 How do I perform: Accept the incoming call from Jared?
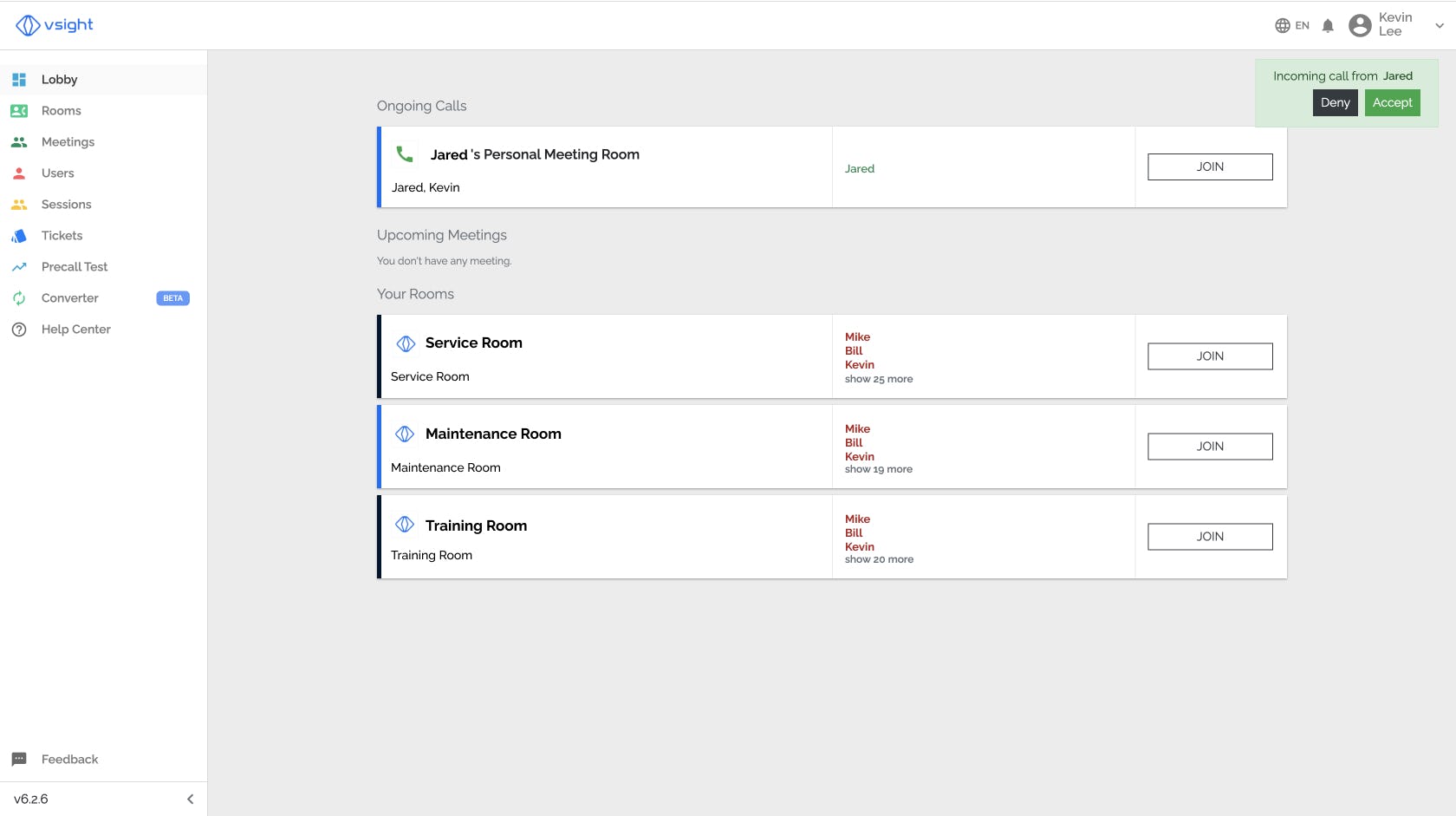1392,102
